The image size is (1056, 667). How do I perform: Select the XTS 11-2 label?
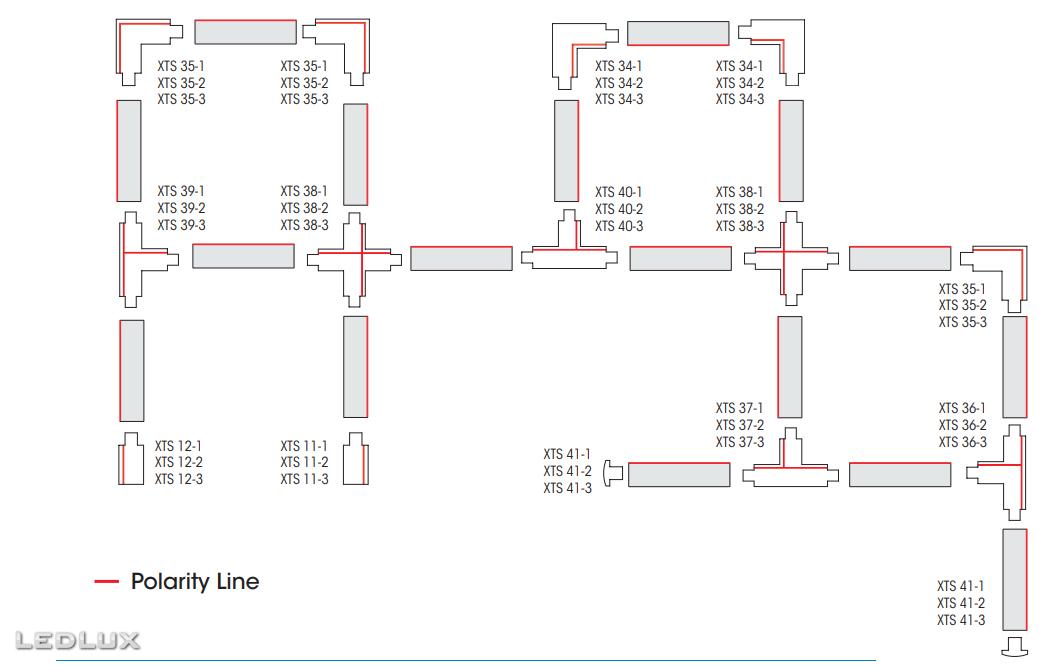[x=304, y=462]
